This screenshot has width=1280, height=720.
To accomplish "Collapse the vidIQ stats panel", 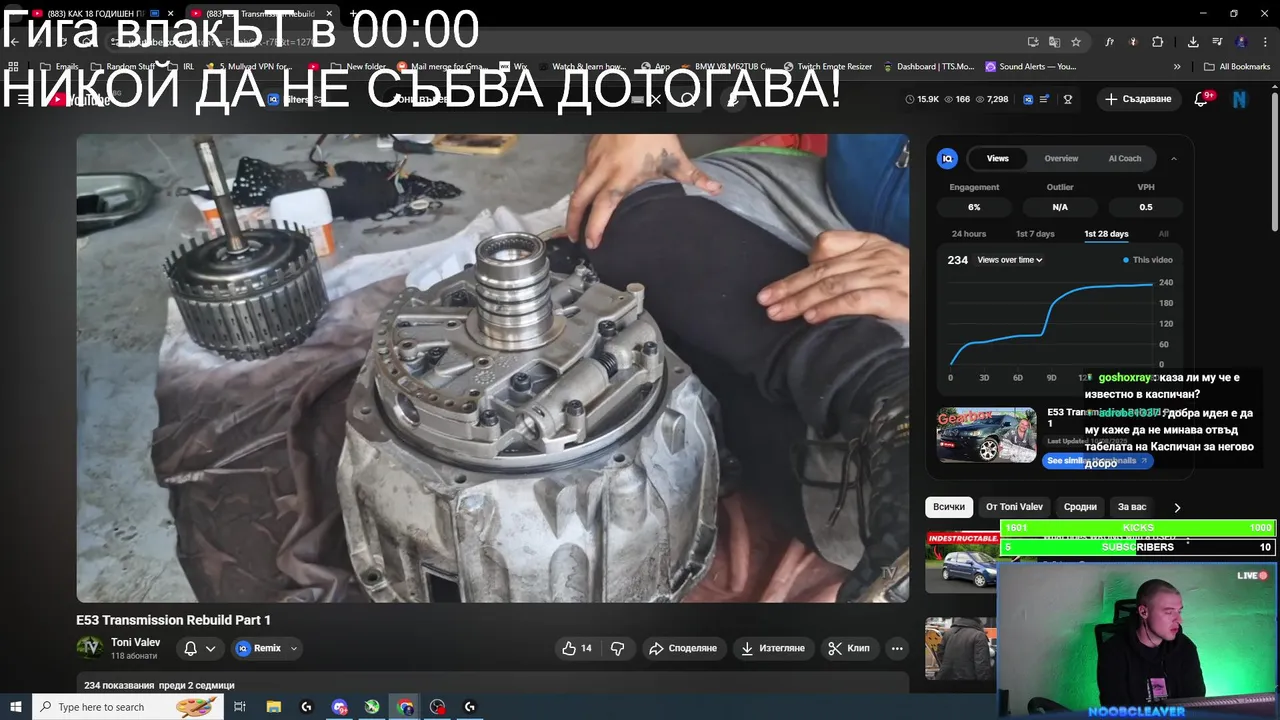I will coord(1174,158).
